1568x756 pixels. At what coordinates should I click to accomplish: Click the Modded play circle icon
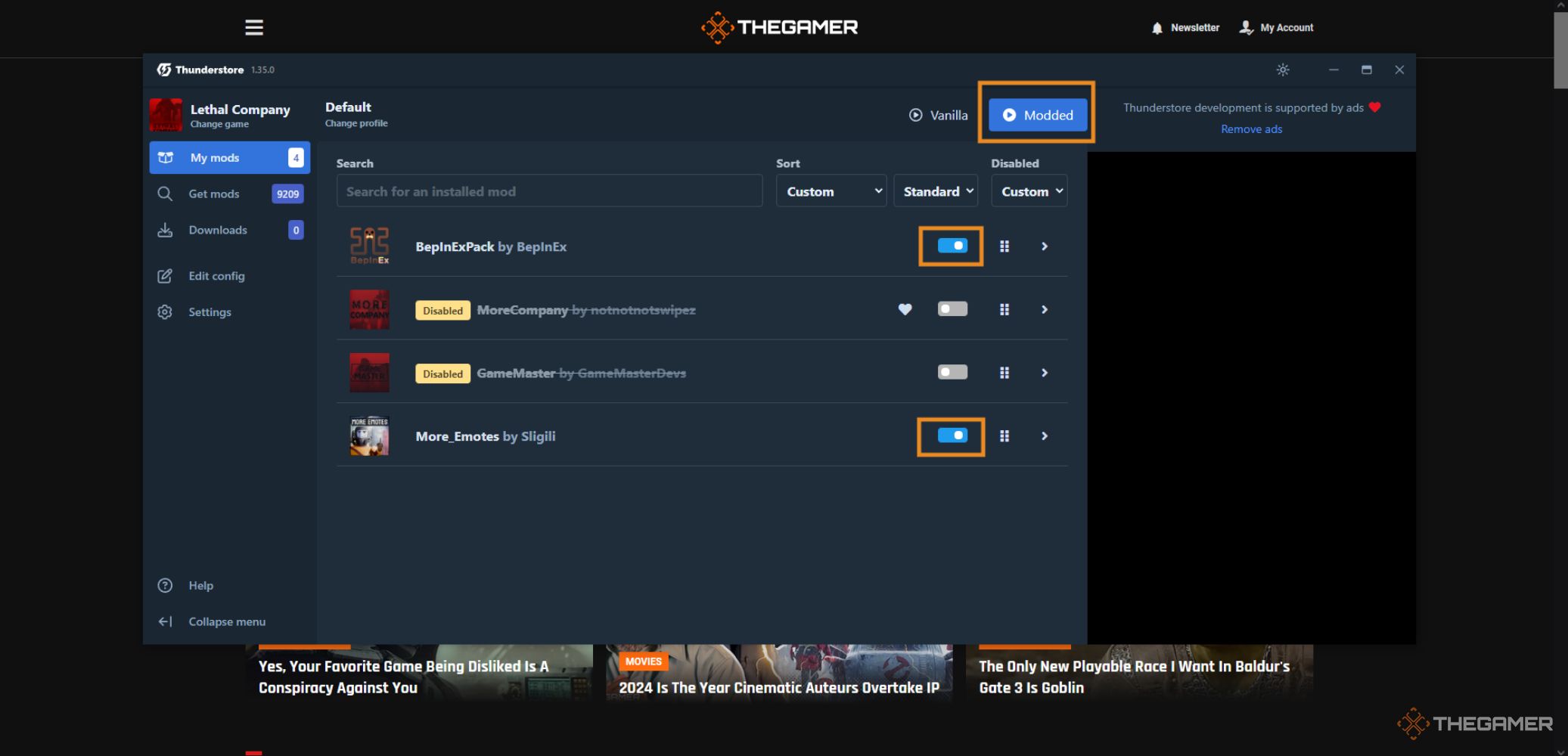[1009, 115]
